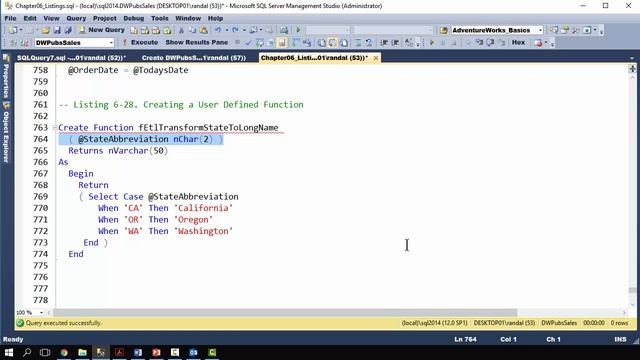
Task: Click the Database Engine Query icon
Action: click(134, 30)
